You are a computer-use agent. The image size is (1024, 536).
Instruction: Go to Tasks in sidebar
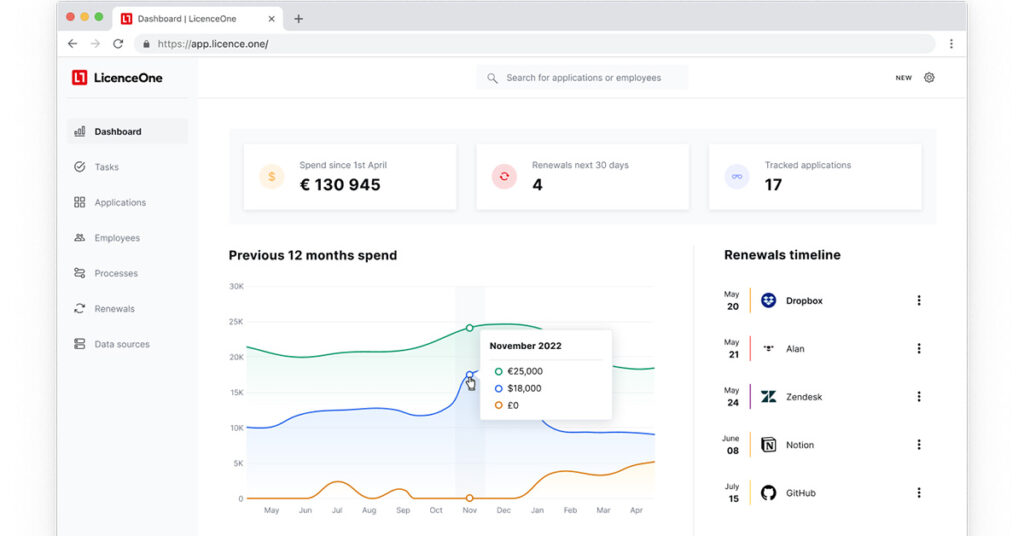pos(106,167)
